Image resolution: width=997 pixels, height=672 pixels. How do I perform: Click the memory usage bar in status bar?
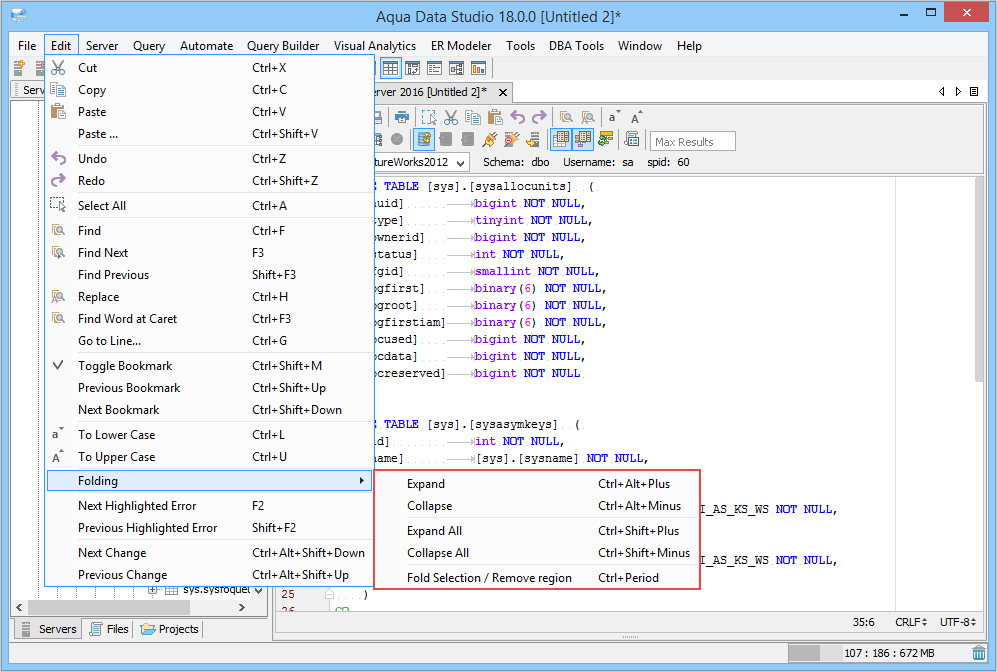coord(877,653)
